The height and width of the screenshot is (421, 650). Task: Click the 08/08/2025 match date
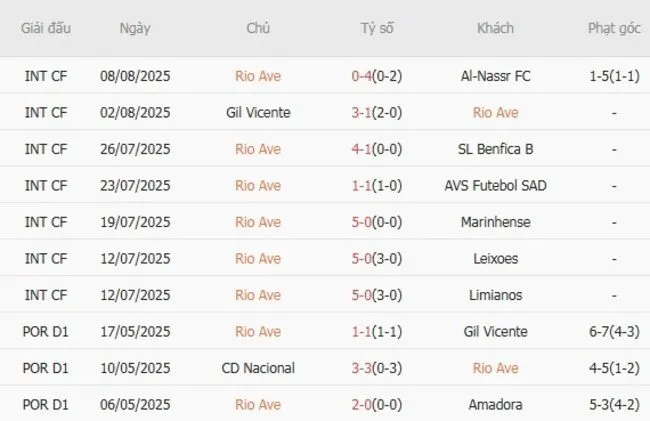tap(136, 76)
